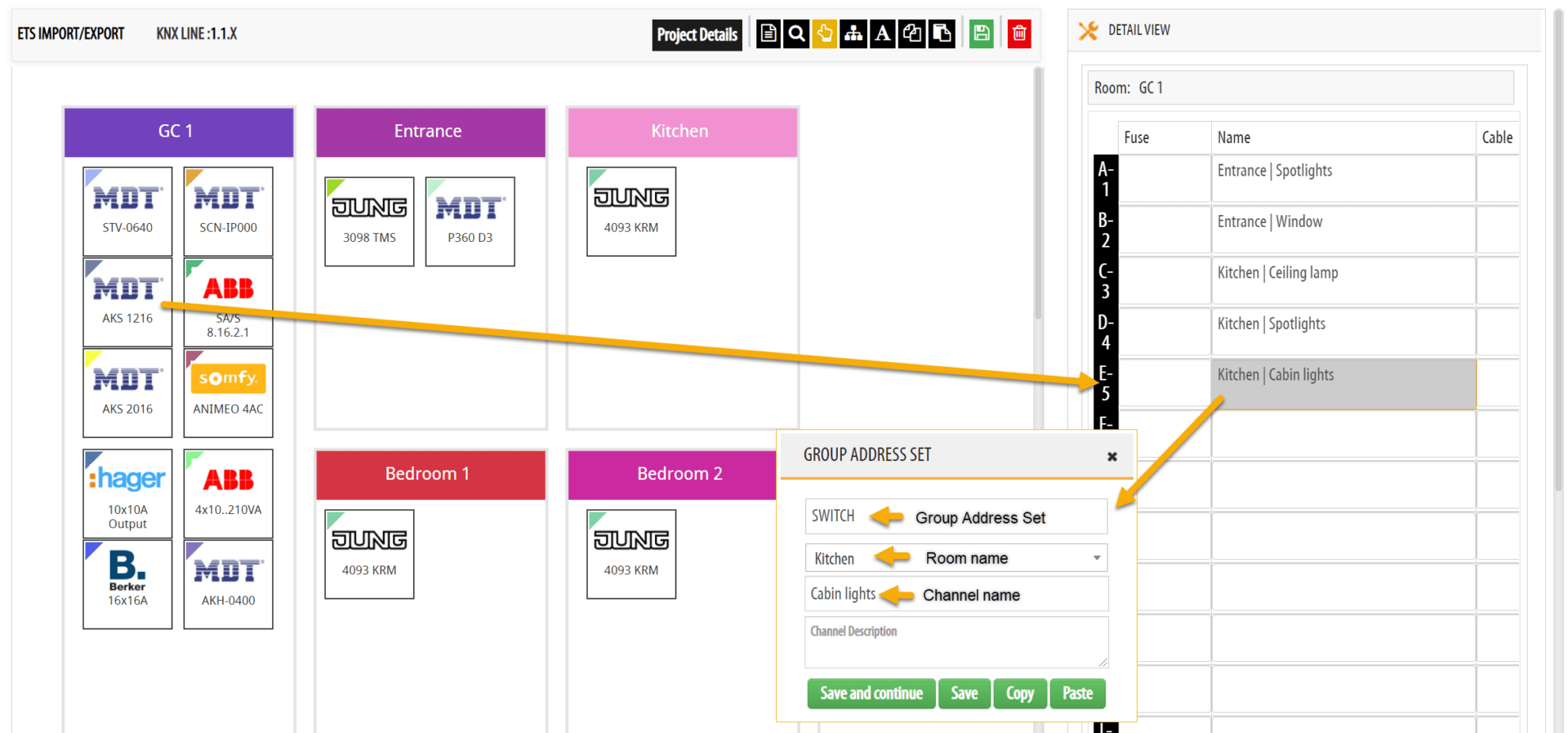Open Project Details

(697, 34)
